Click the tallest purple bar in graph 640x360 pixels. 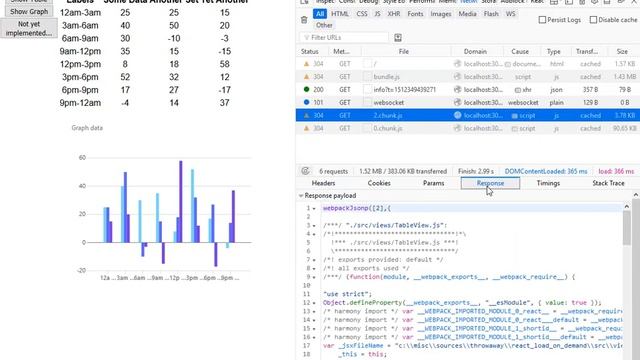tap(181, 202)
